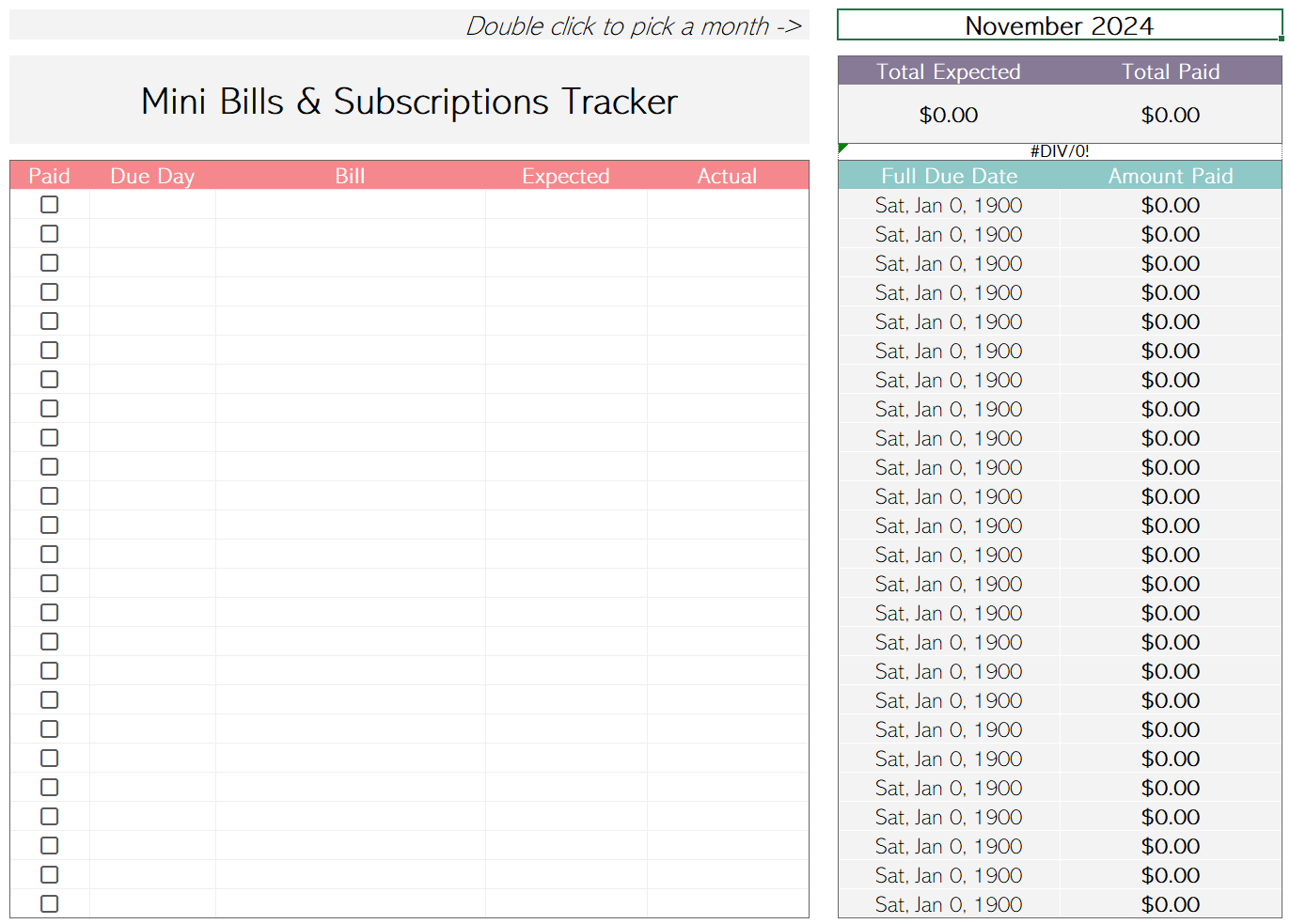Click the empty Due Day cell in the first row

tap(152, 205)
